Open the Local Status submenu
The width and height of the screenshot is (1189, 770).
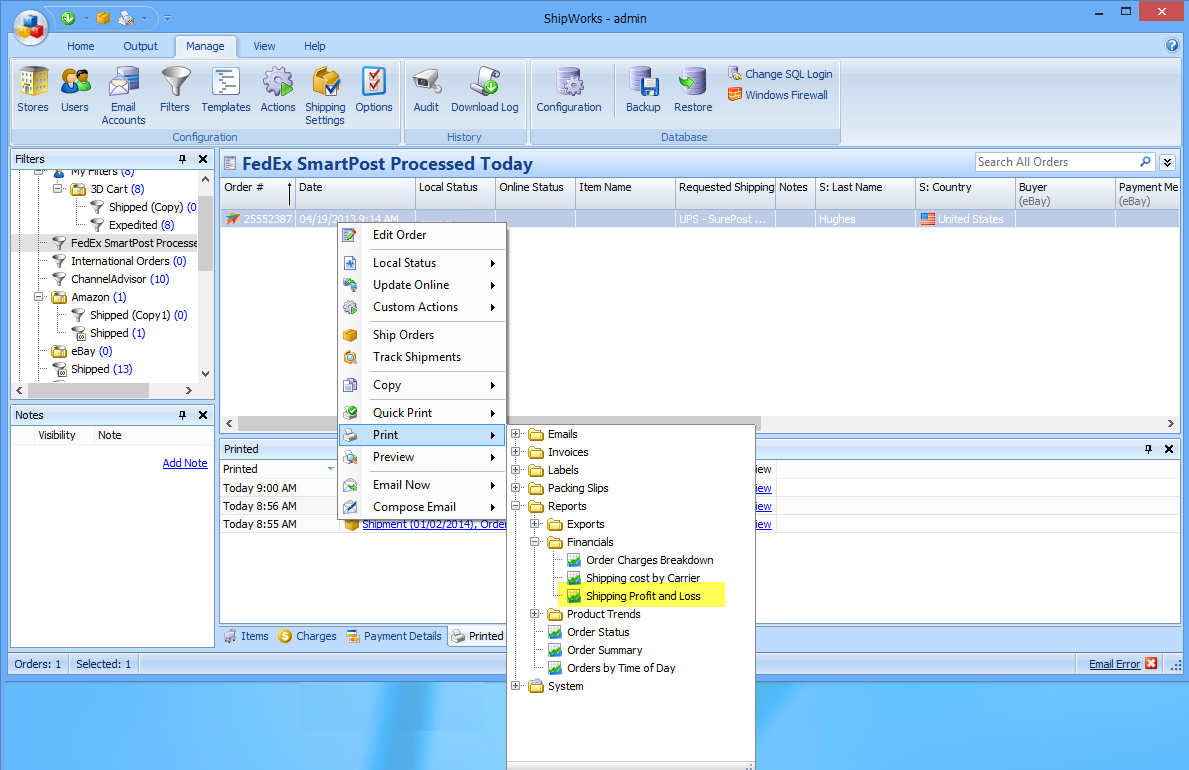[422, 262]
